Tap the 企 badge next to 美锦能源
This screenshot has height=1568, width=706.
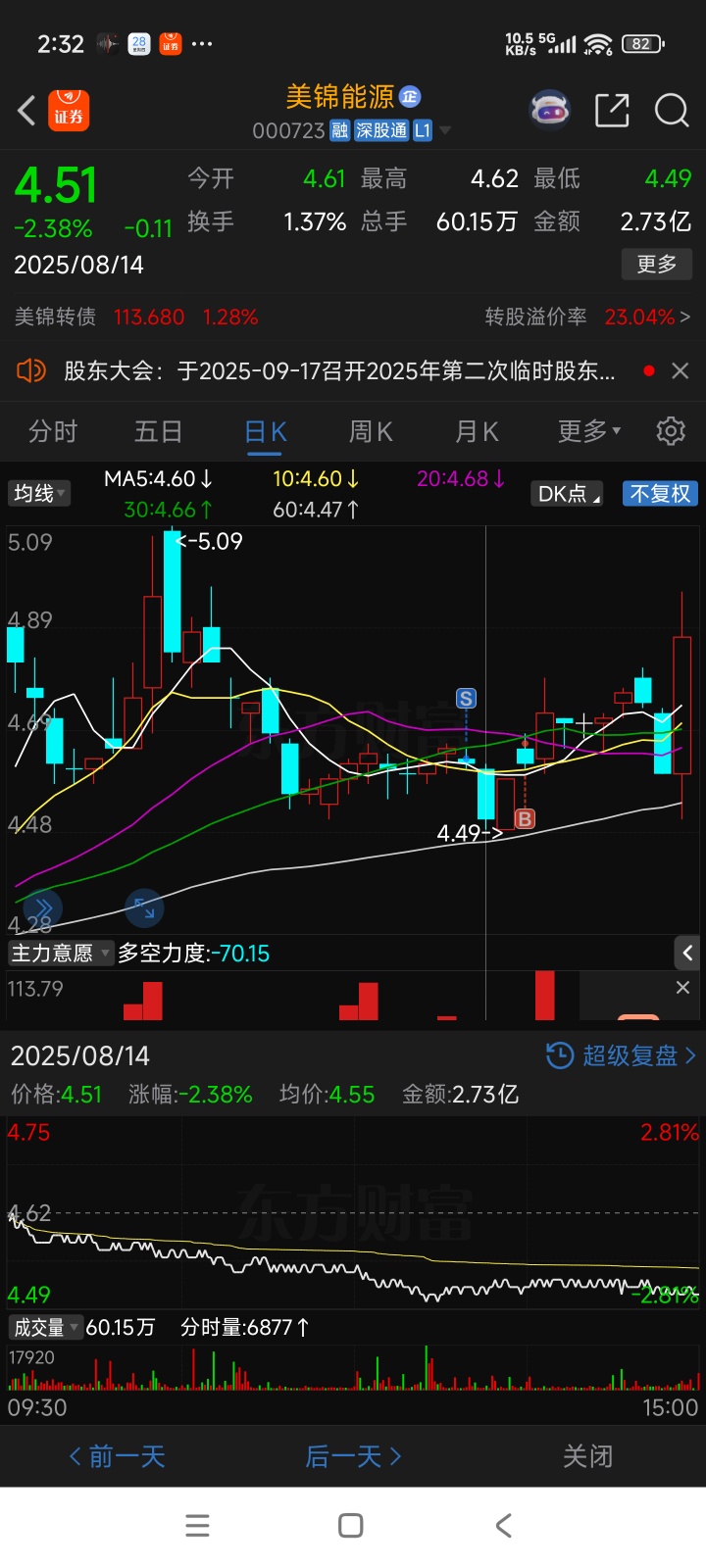pyautogui.click(x=410, y=96)
